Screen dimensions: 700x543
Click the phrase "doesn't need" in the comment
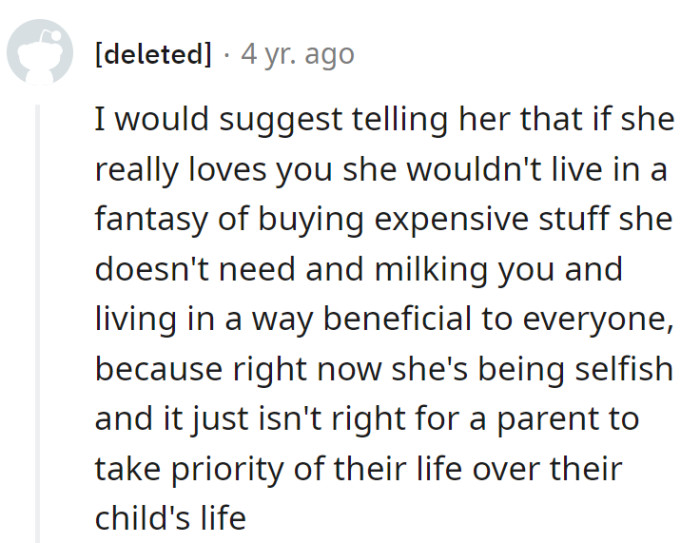(x=195, y=270)
